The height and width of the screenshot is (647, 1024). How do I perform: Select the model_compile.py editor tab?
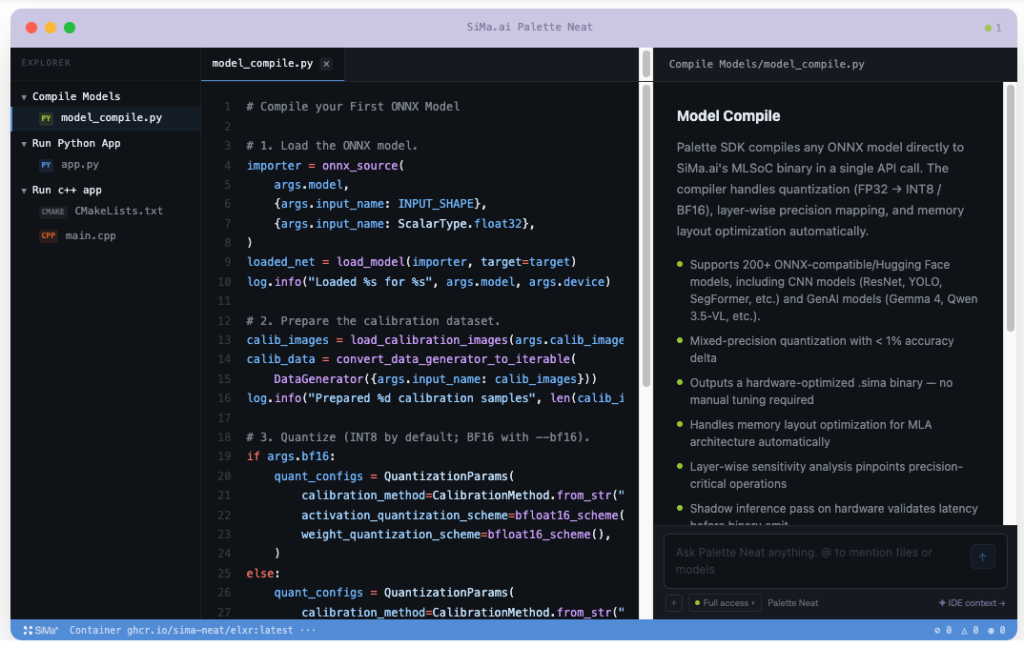coord(272,63)
